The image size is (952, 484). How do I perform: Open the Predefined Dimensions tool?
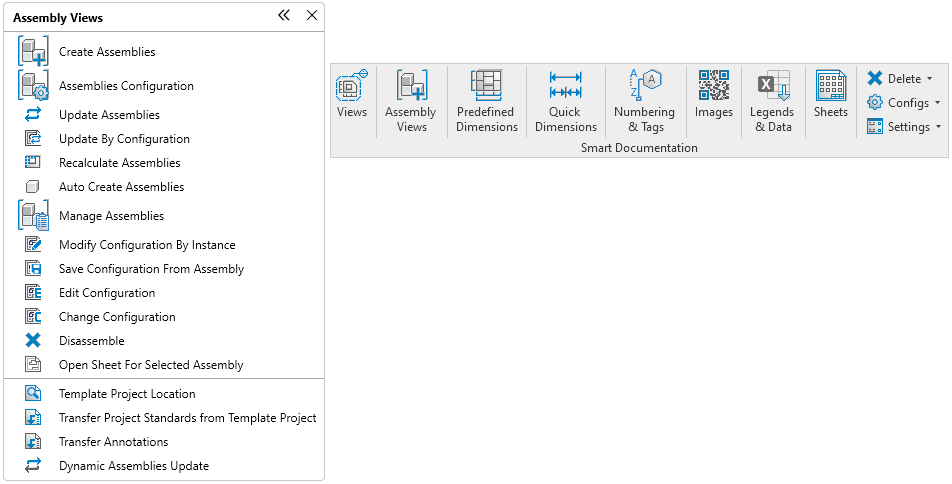(x=487, y=85)
